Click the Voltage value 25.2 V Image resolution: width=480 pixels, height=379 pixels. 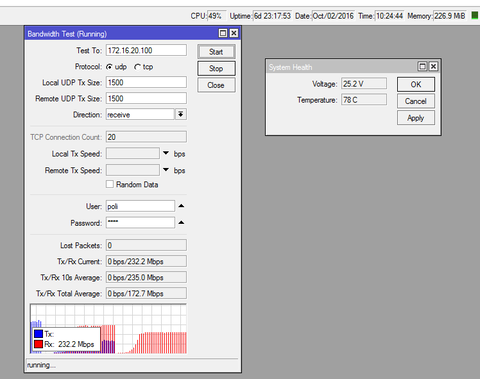[x=364, y=84]
